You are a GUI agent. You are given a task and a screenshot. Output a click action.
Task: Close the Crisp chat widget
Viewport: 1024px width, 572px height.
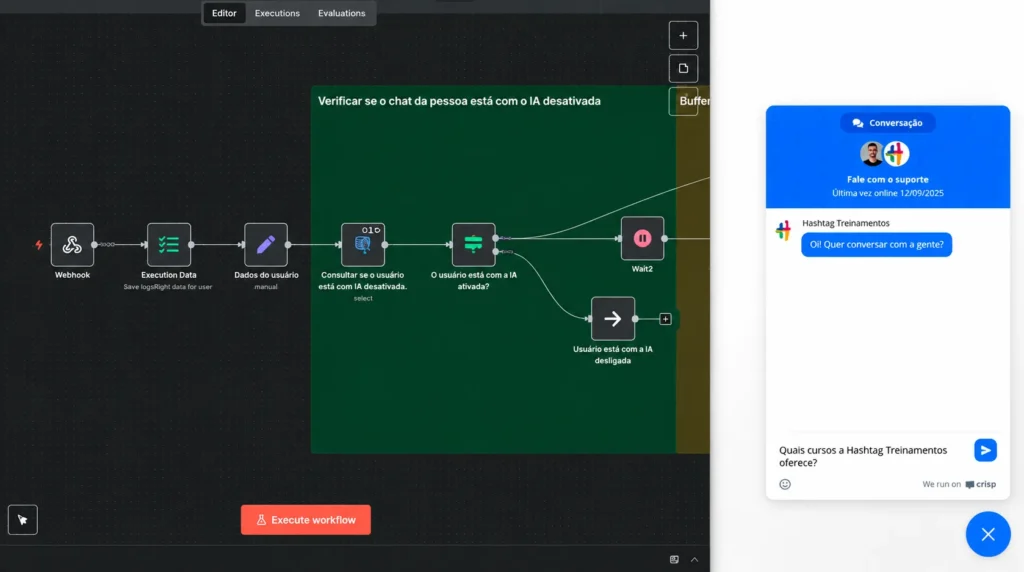pyautogui.click(x=988, y=534)
